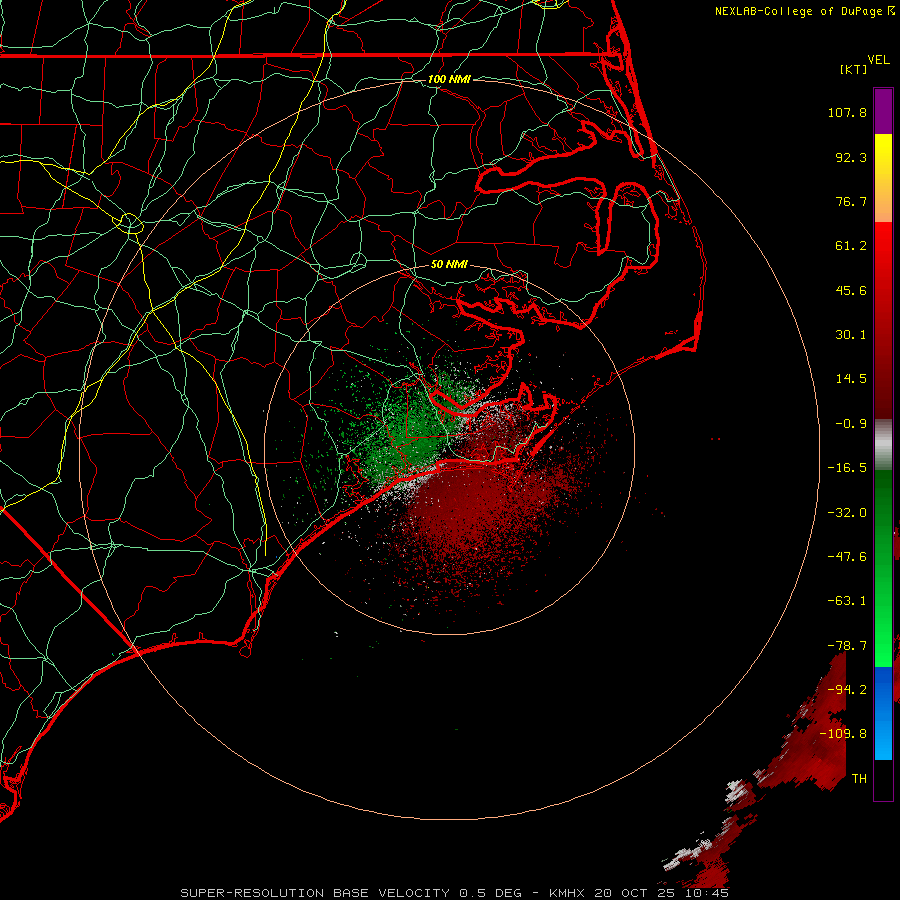Select the 45.6 scale value

tap(851, 290)
